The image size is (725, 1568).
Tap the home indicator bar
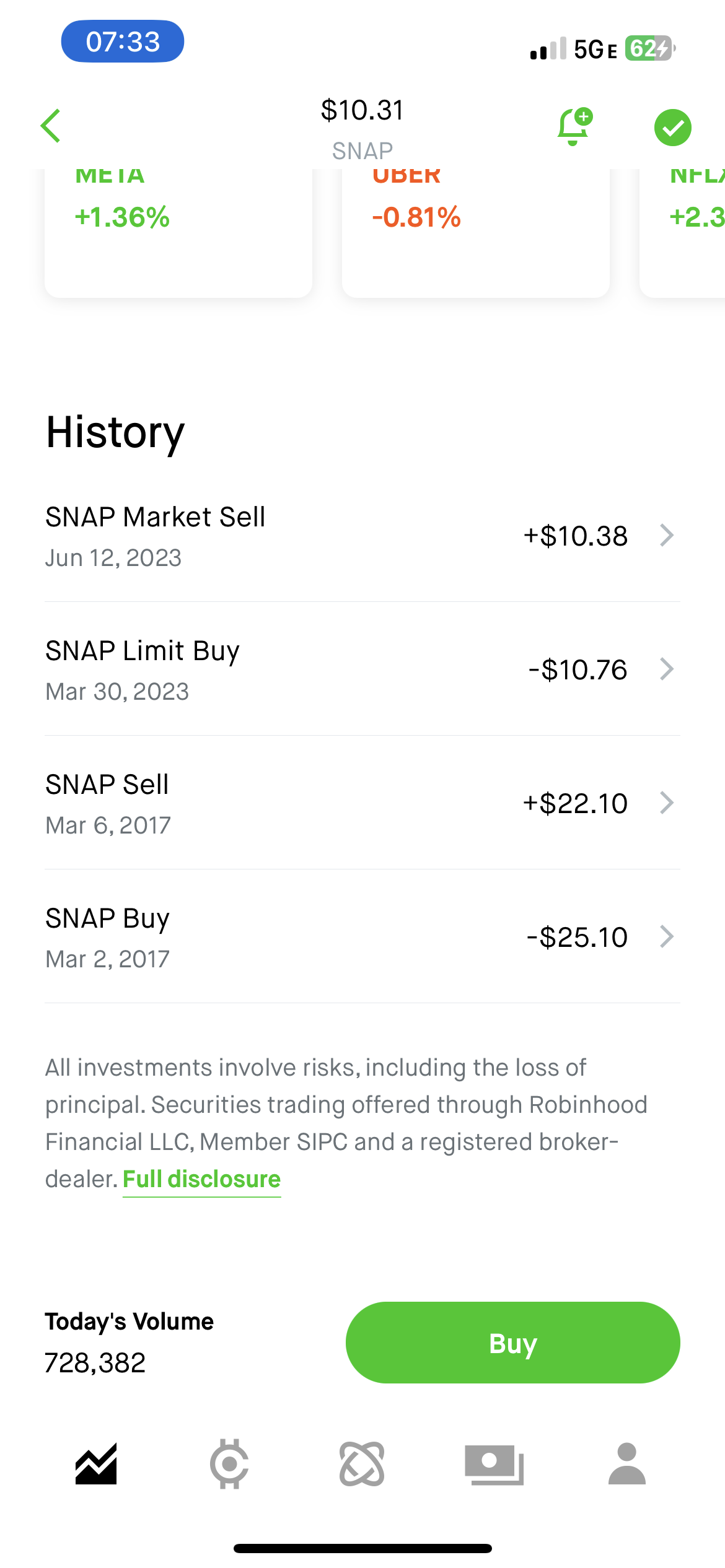point(362,1548)
